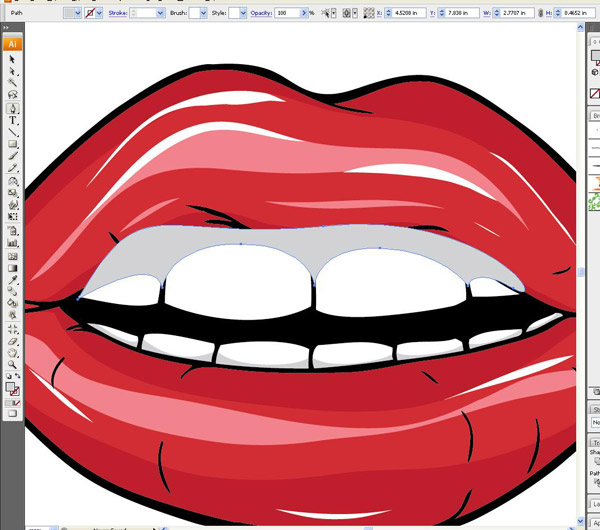Select the Paintbrush tool
The width and height of the screenshot is (600, 530).
coord(13,156)
